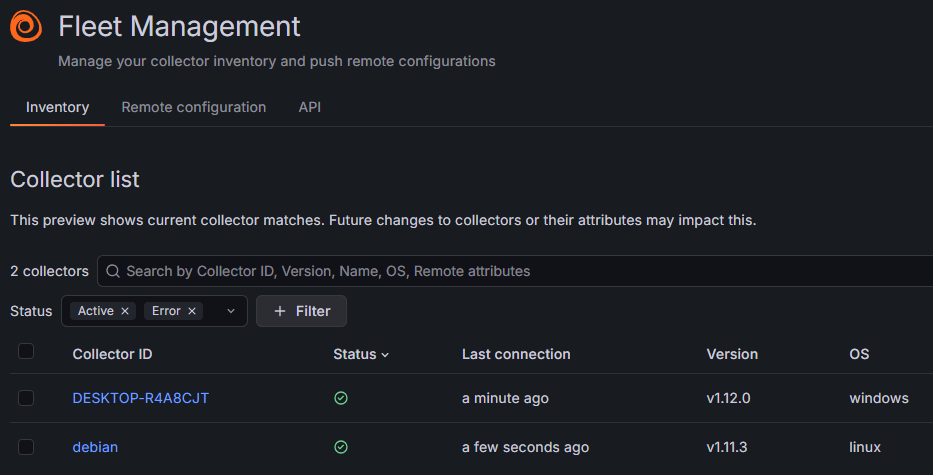The image size is (933, 475).
Task: Switch to the Remote configuration tab
Action: pyautogui.click(x=193, y=107)
